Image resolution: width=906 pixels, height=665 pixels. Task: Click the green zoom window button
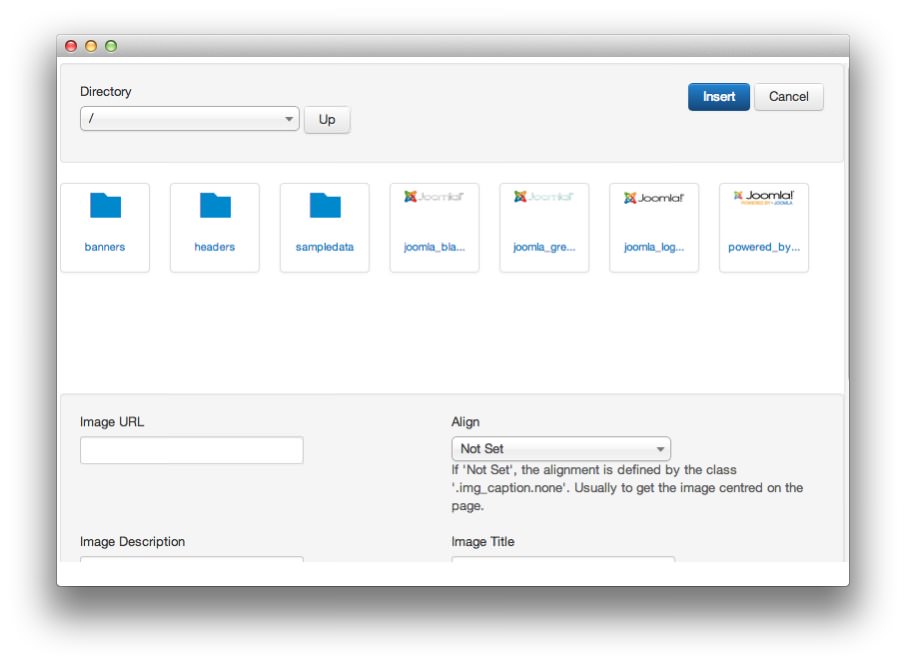click(111, 46)
